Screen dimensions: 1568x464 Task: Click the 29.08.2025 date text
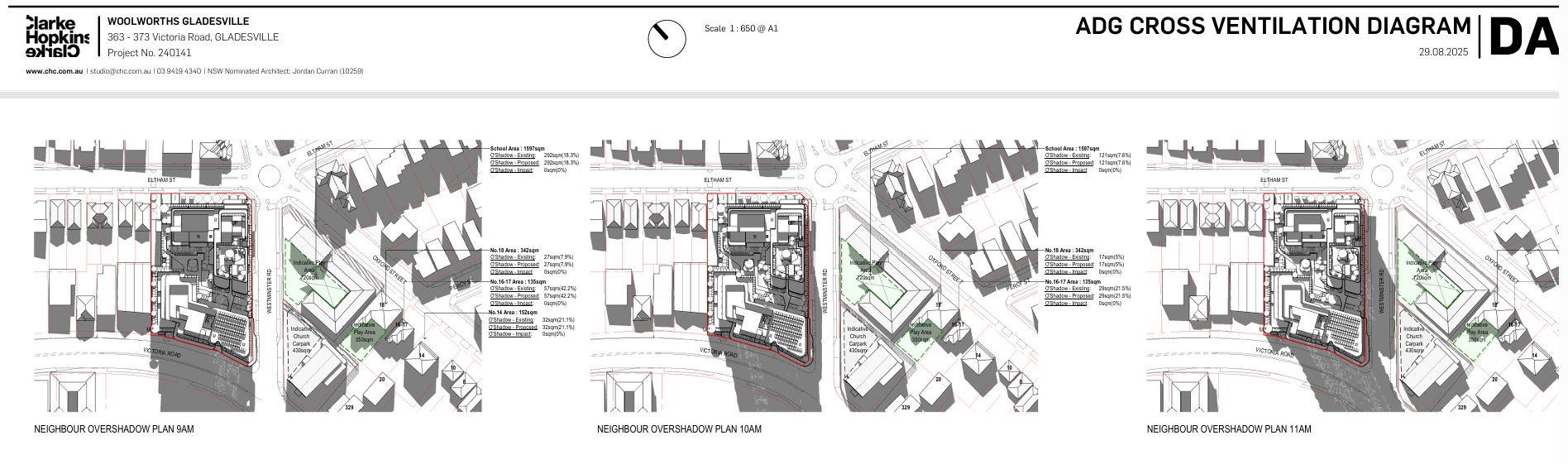(1443, 52)
